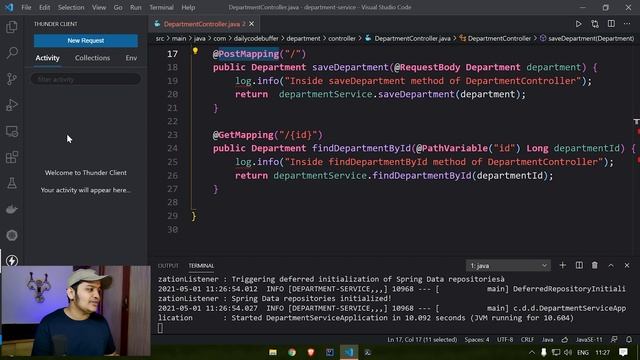Click 'department' breadcrumb segment
640x360 pixels.
pos(303,38)
